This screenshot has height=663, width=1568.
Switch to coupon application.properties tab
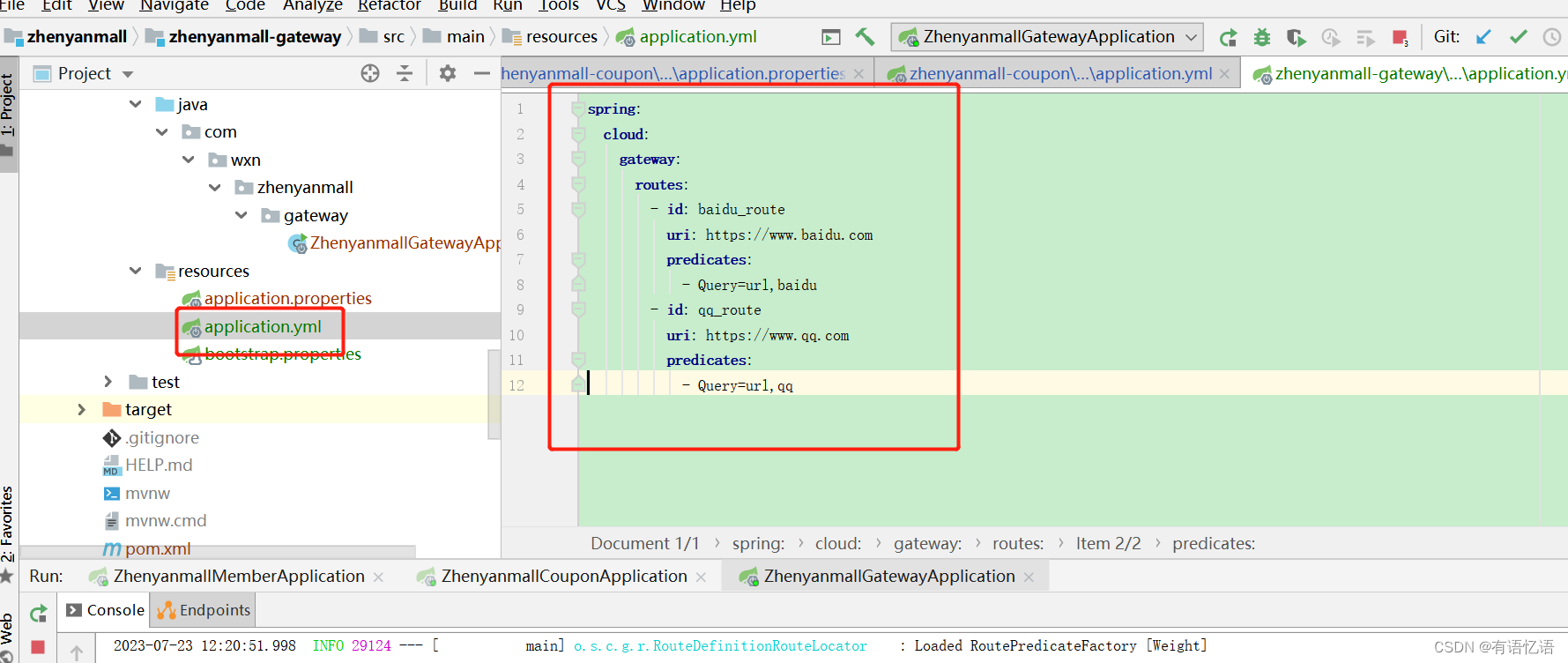point(673,74)
